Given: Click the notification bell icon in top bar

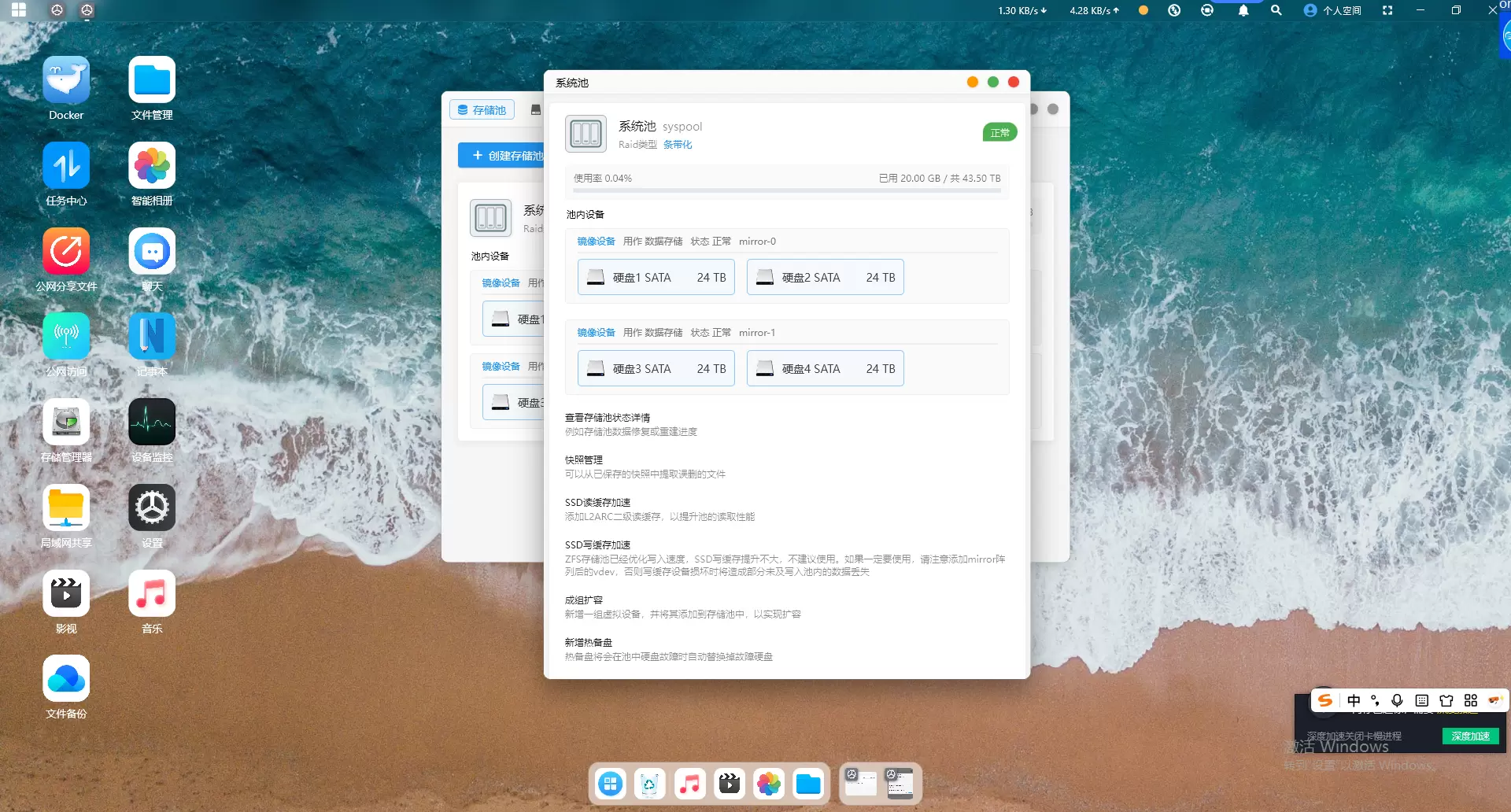Looking at the screenshot, I should point(1243,10).
